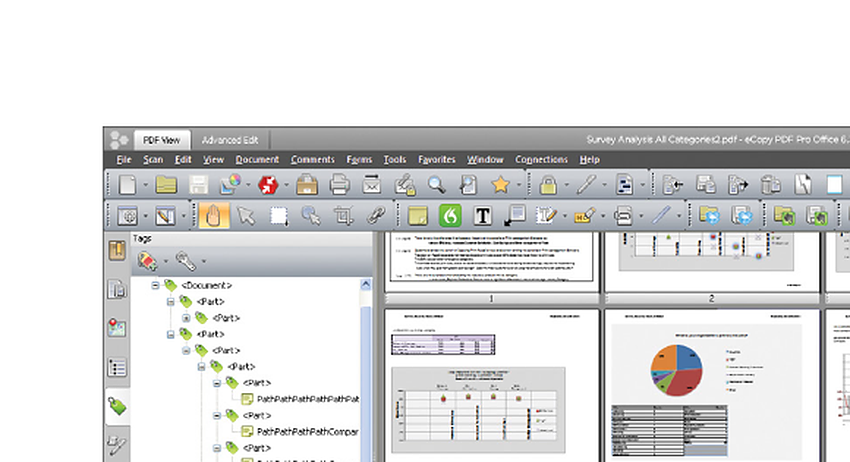Select the Typewriter text tool
The width and height of the screenshot is (850, 462).
[482, 216]
